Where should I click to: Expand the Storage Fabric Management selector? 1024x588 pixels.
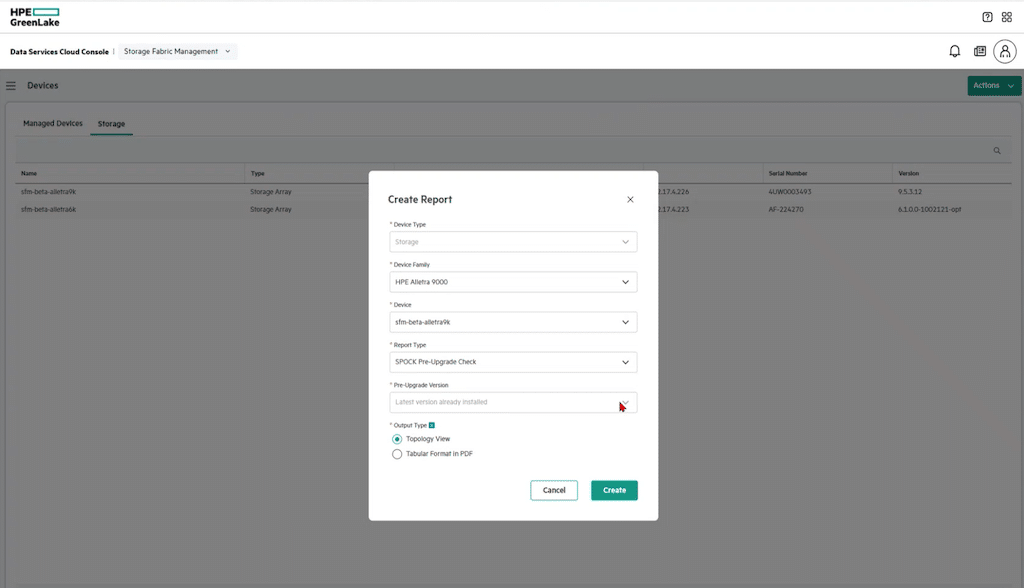coord(177,52)
